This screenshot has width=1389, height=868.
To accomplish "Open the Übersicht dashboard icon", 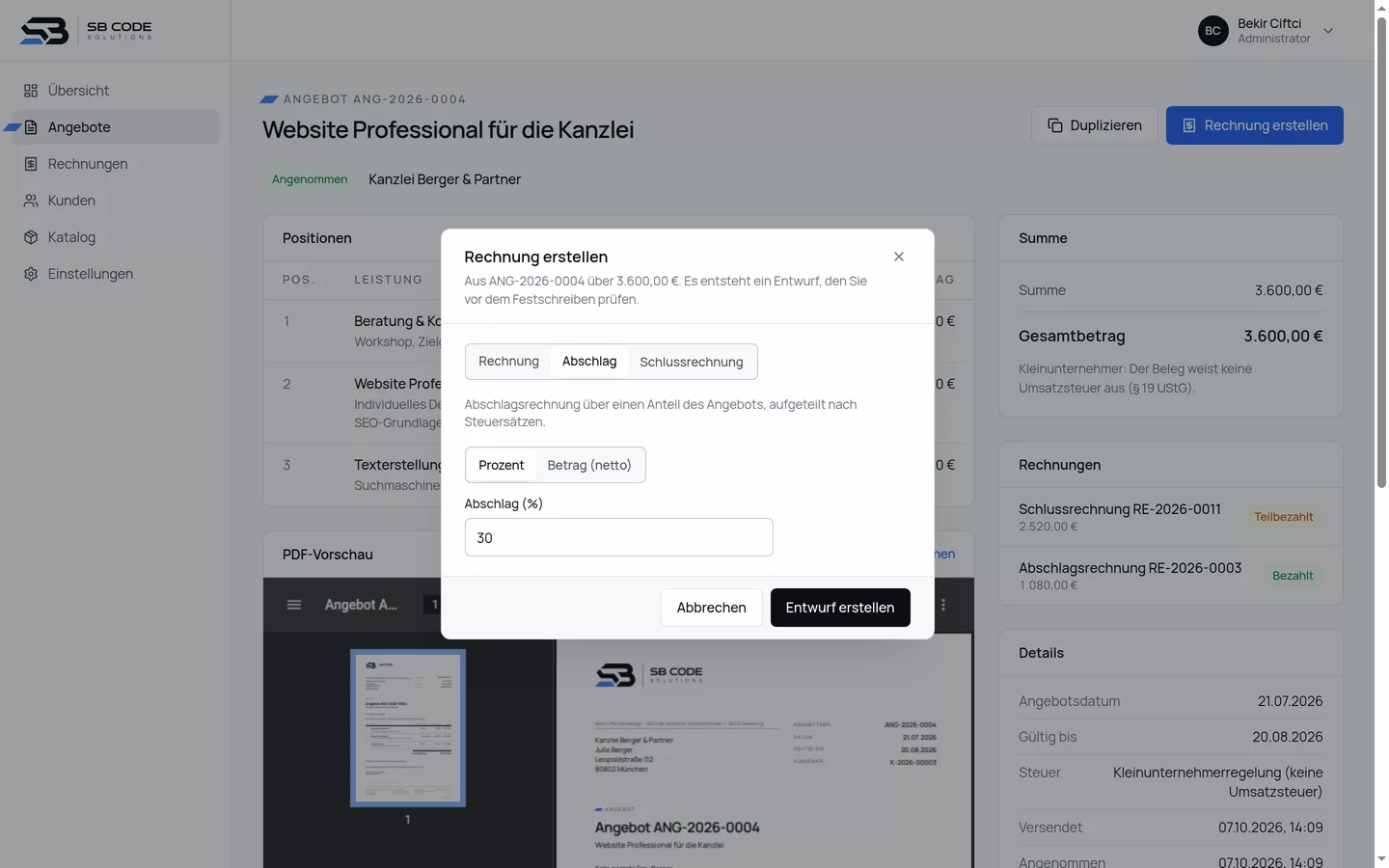I will coord(31,91).
